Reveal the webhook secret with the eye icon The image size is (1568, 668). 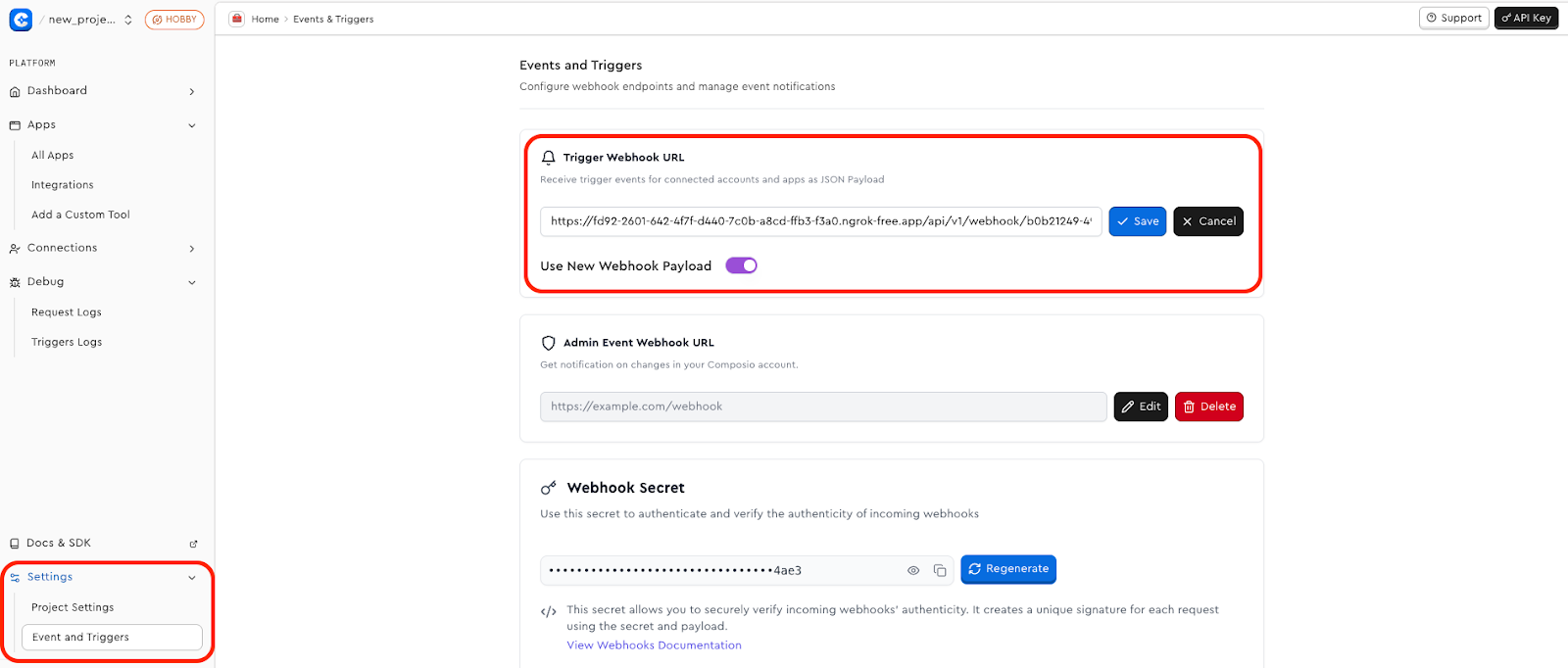point(912,570)
